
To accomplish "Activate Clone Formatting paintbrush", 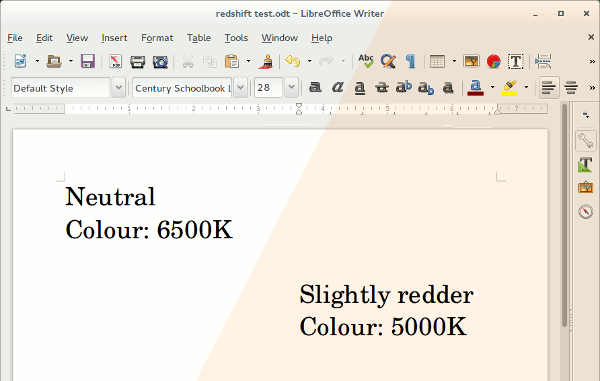I will [x=266, y=61].
